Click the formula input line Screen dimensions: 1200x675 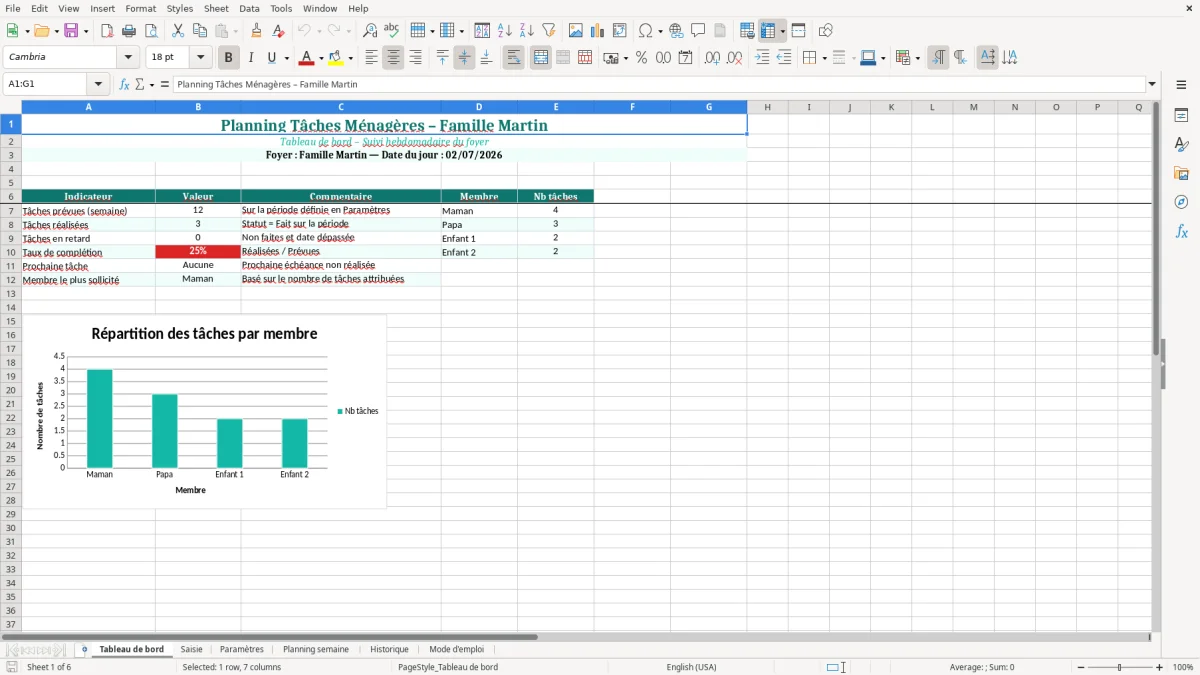point(659,85)
